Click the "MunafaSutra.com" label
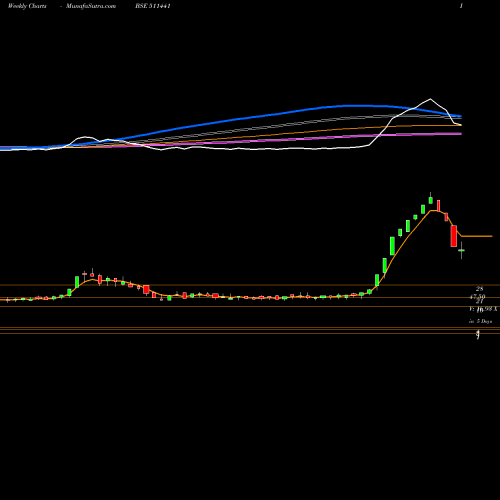 pos(91,6)
